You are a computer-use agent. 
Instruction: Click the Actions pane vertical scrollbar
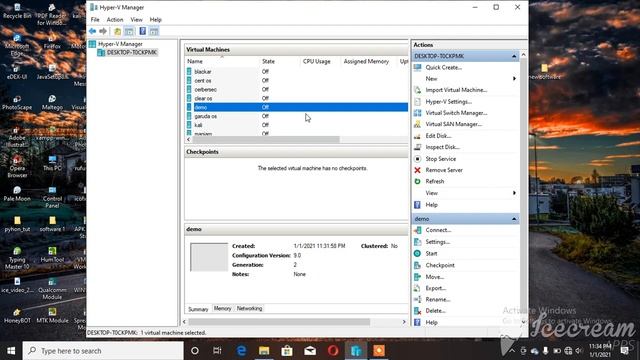point(524,188)
